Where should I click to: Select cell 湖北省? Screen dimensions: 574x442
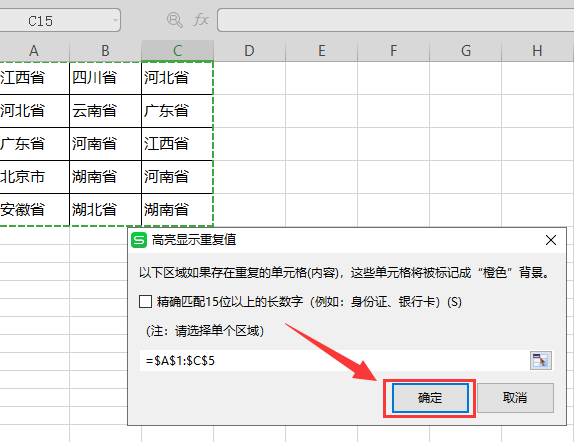[105, 210]
